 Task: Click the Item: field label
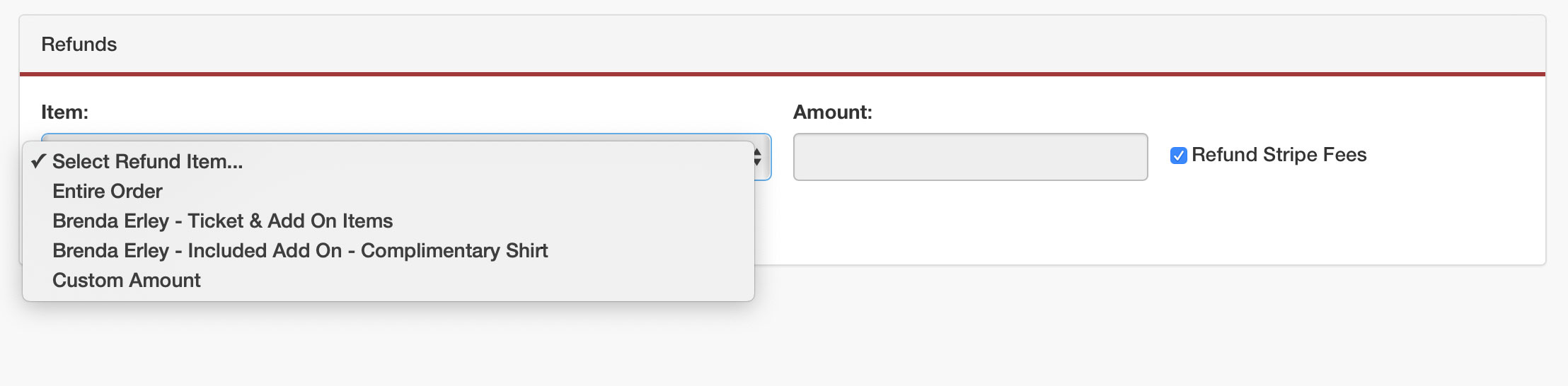click(x=64, y=112)
